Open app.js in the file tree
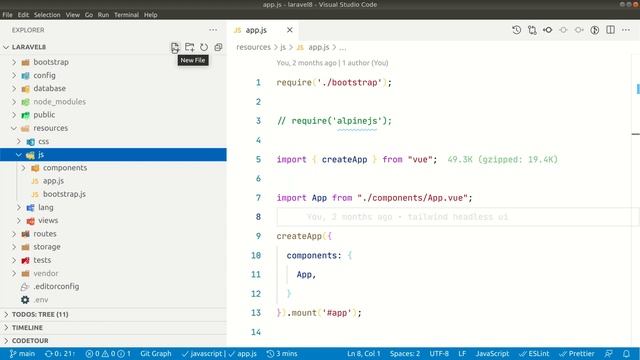640x360 pixels. 113,181
